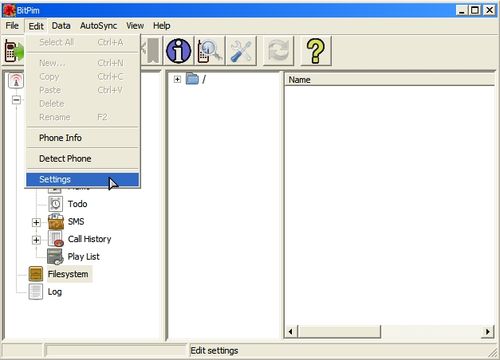Select Call History in the tree

click(x=89, y=239)
